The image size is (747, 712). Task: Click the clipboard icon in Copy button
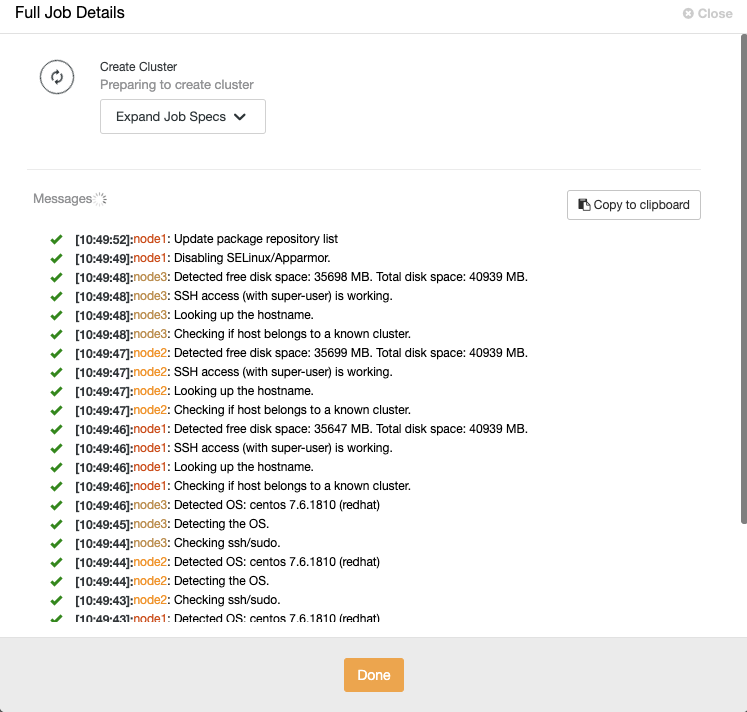pyautogui.click(x=584, y=205)
